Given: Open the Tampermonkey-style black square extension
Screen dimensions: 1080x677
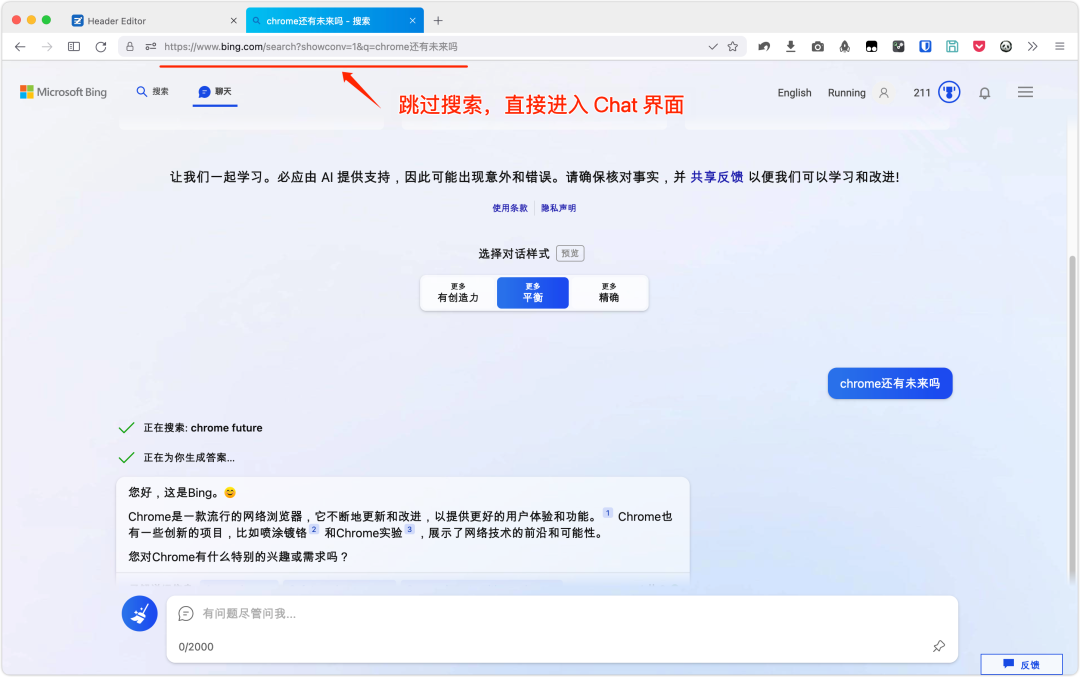Looking at the screenshot, I should (871, 47).
